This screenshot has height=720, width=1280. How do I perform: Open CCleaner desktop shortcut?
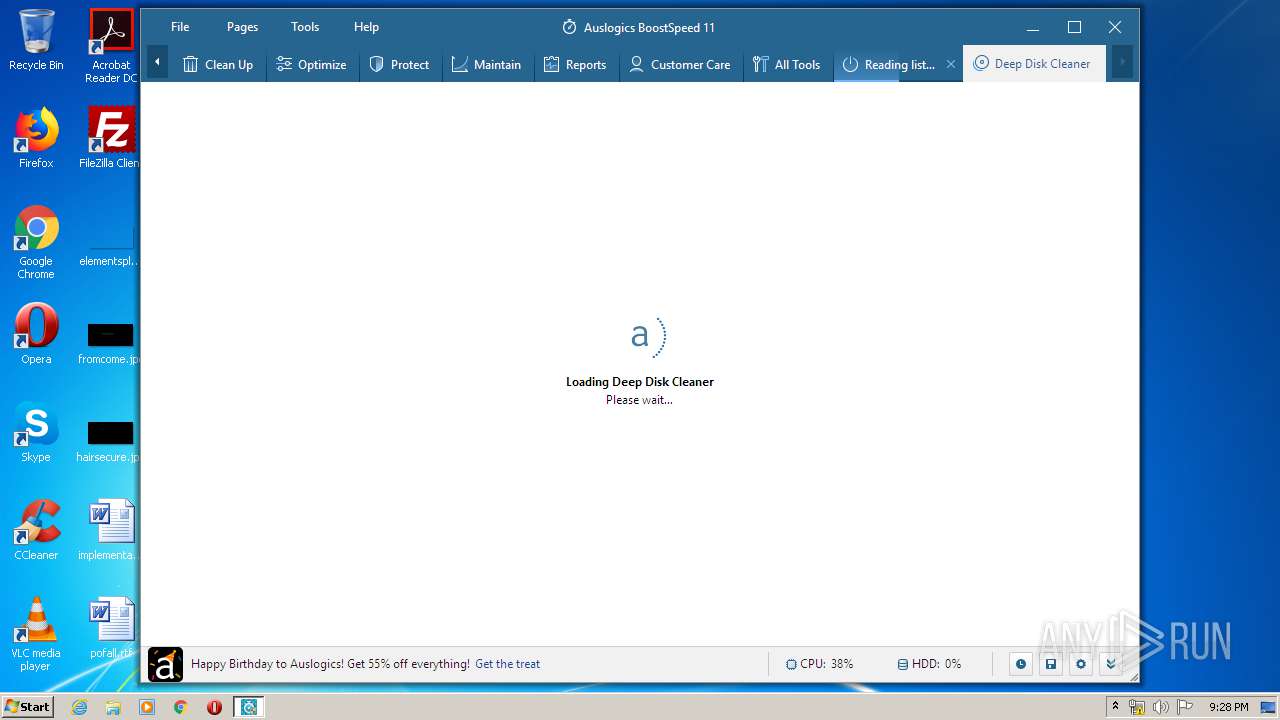coord(36,530)
